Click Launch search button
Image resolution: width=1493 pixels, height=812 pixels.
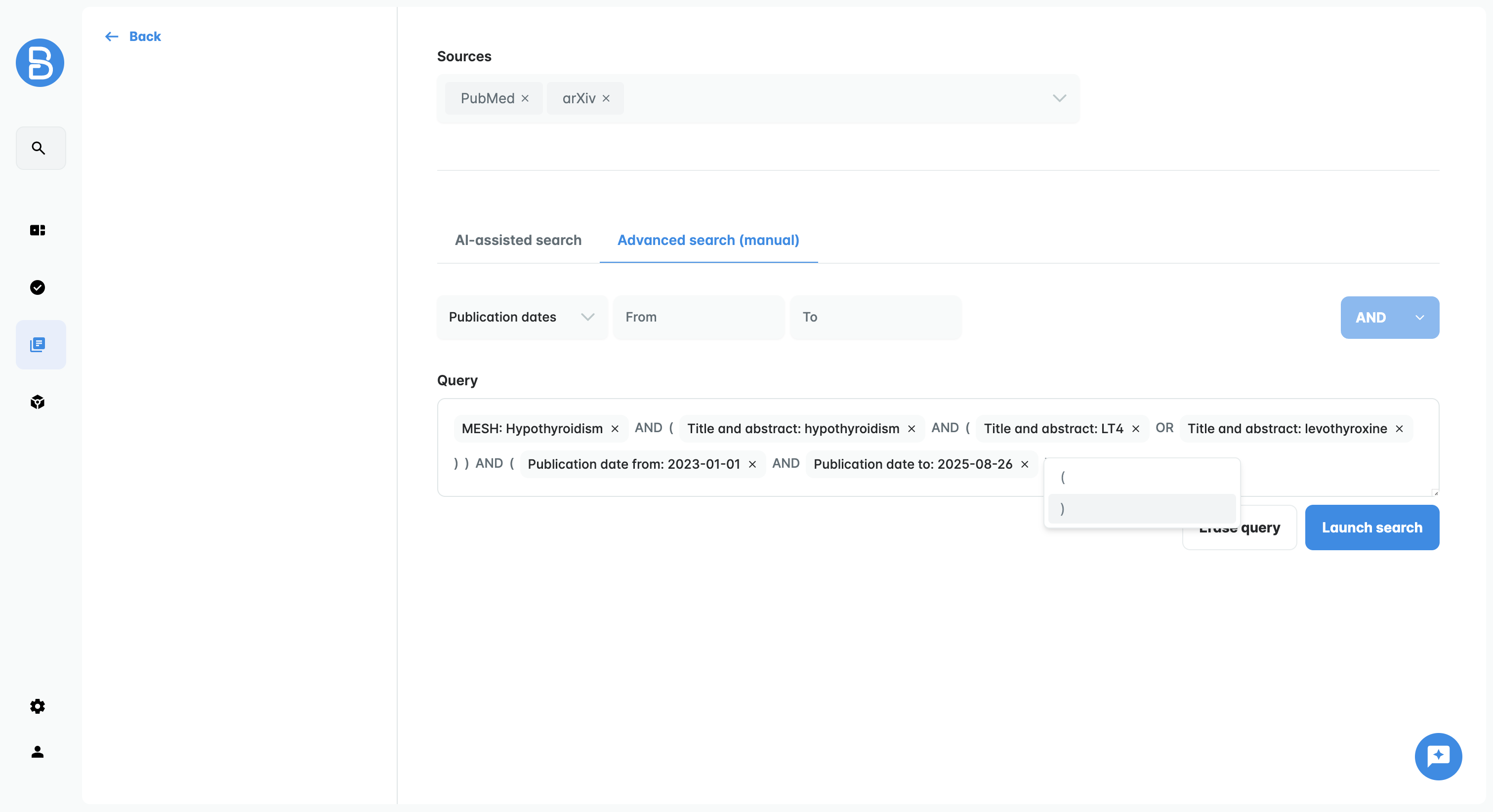(1371, 528)
